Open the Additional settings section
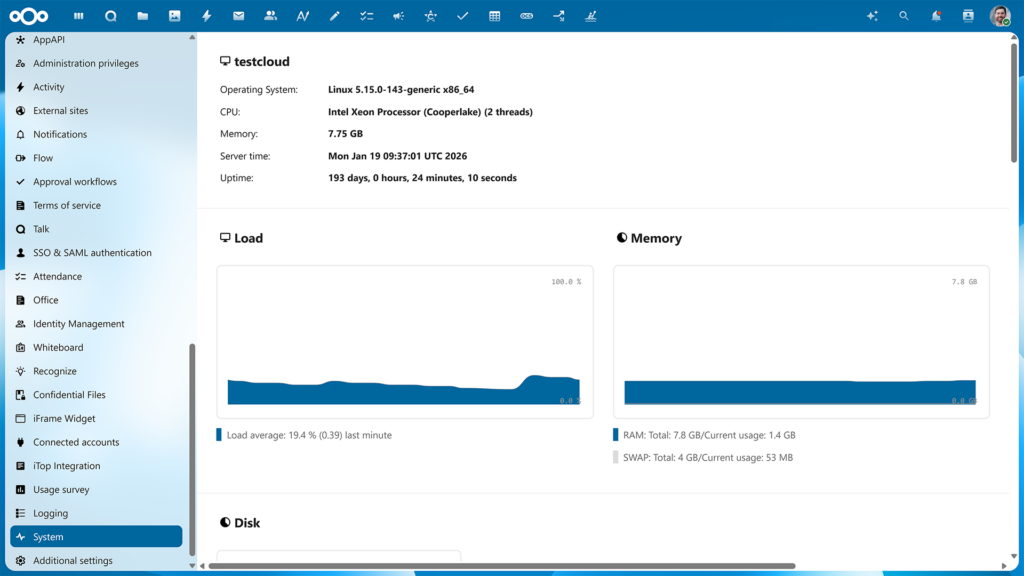 click(x=95, y=560)
